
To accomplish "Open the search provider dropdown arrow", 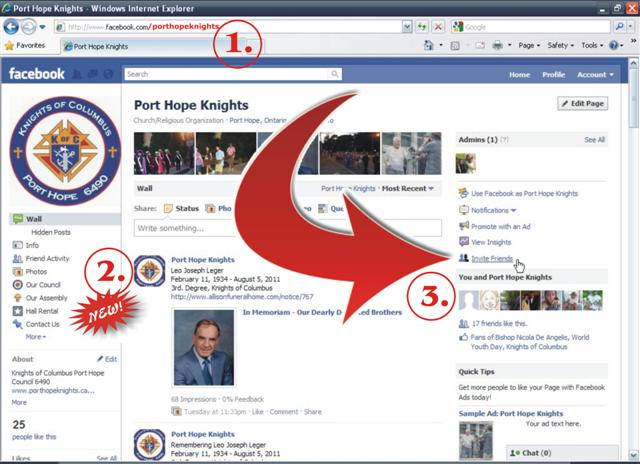I will pos(631,27).
